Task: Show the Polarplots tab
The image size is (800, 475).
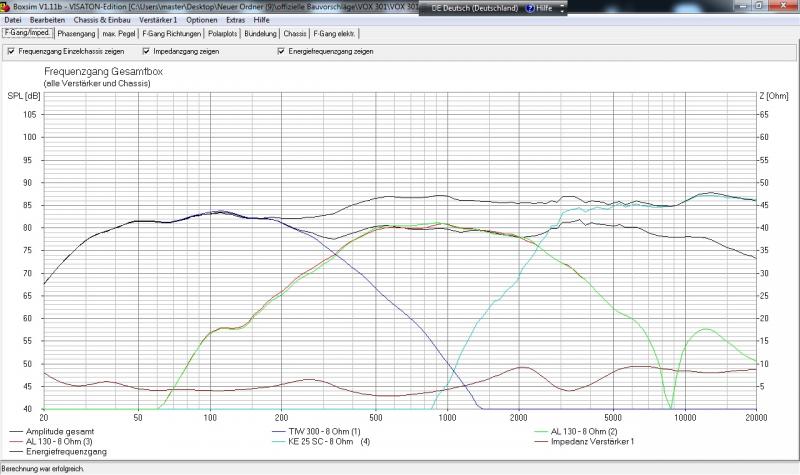Action: pos(224,33)
